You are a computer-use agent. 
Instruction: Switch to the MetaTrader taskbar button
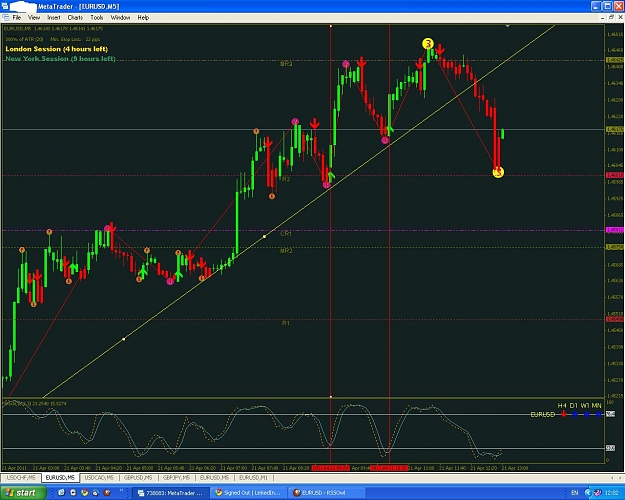171,493
